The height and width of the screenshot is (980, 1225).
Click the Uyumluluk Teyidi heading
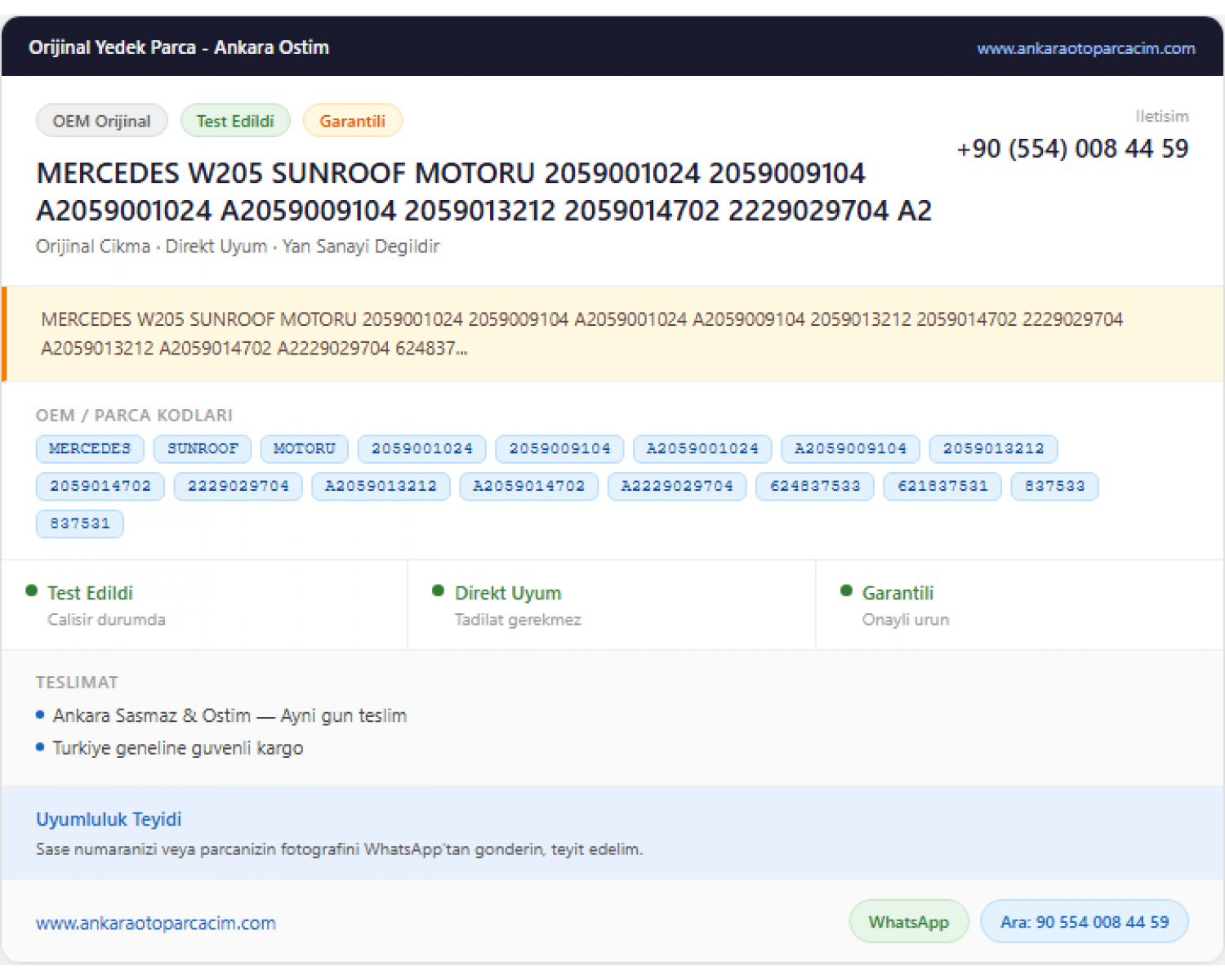tap(109, 819)
